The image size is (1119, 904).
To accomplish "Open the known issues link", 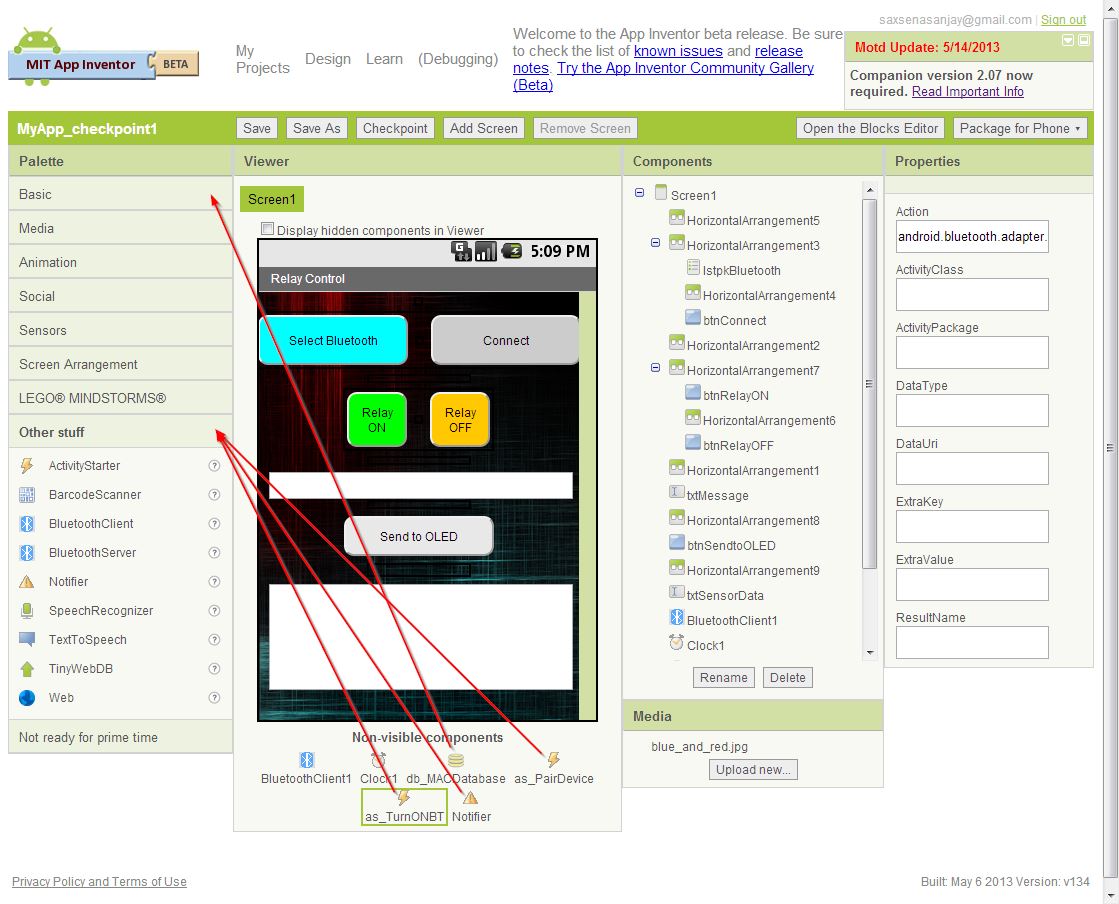I will [678, 51].
